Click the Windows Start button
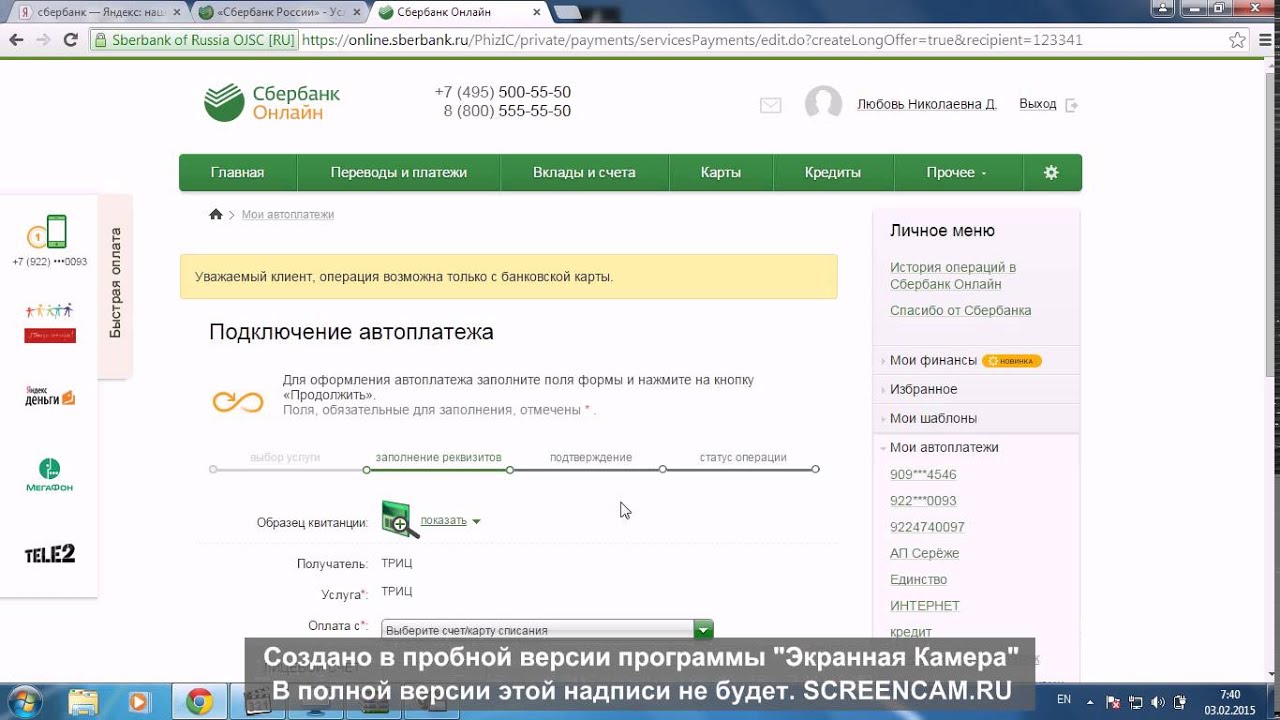This screenshot has width=1280, height=720. tap(23, 701)
